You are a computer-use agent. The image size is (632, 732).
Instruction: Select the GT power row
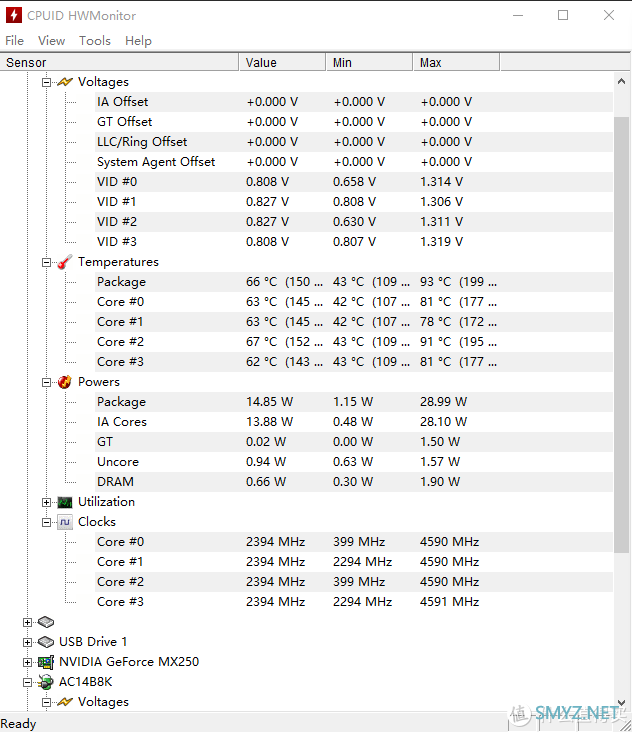pyautogui.click(x=354, y=442)
